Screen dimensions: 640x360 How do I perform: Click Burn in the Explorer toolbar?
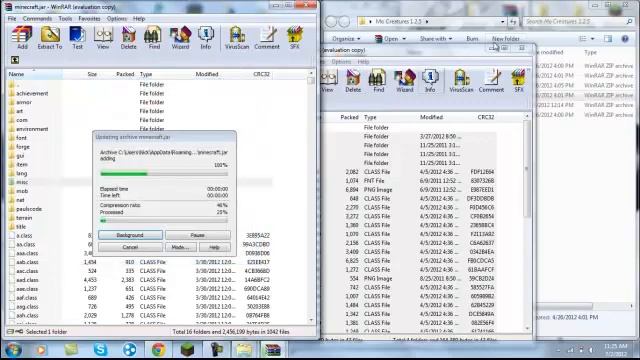click(x=472, y=38)
